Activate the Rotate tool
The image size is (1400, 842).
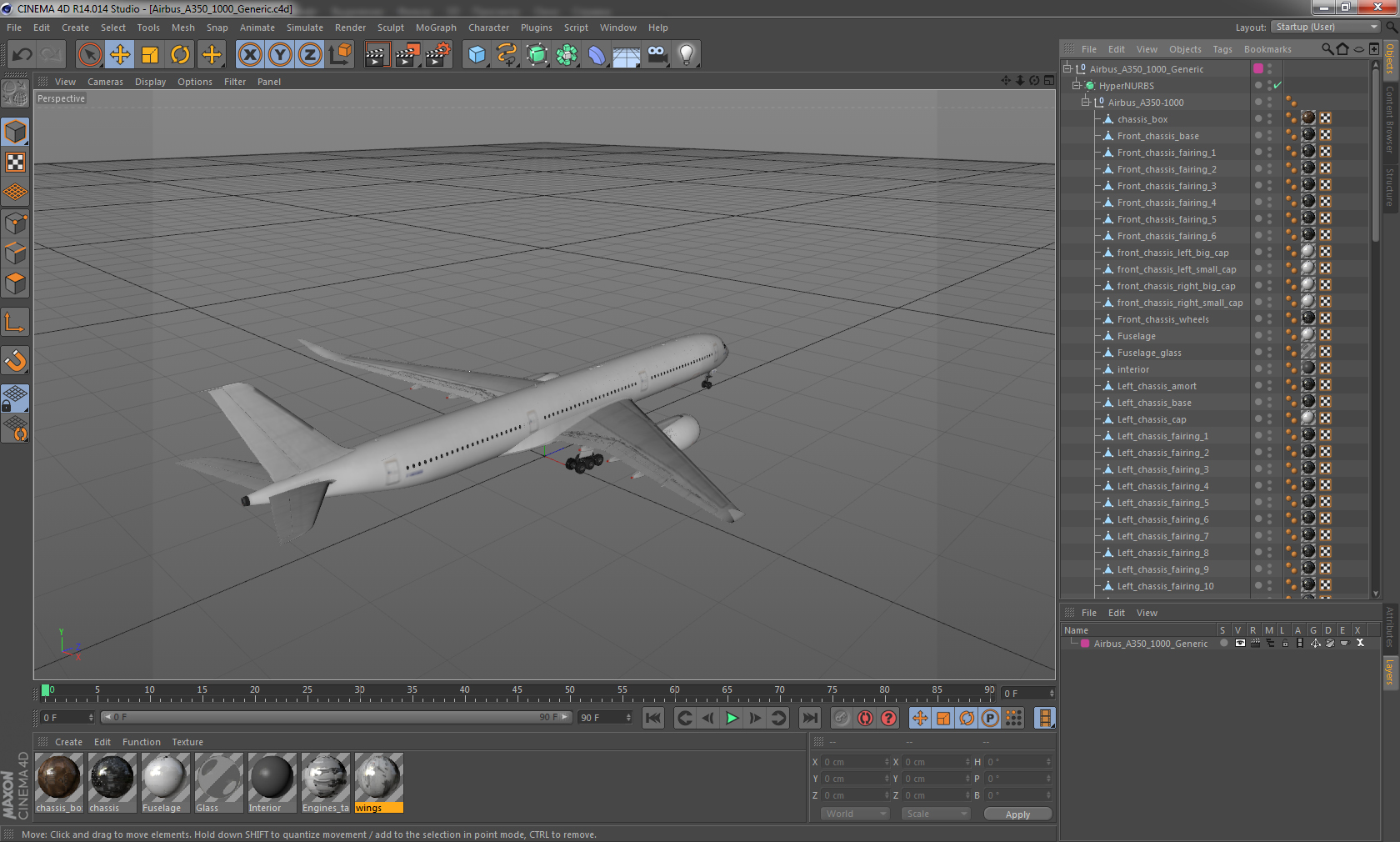[x=180, y=55]
